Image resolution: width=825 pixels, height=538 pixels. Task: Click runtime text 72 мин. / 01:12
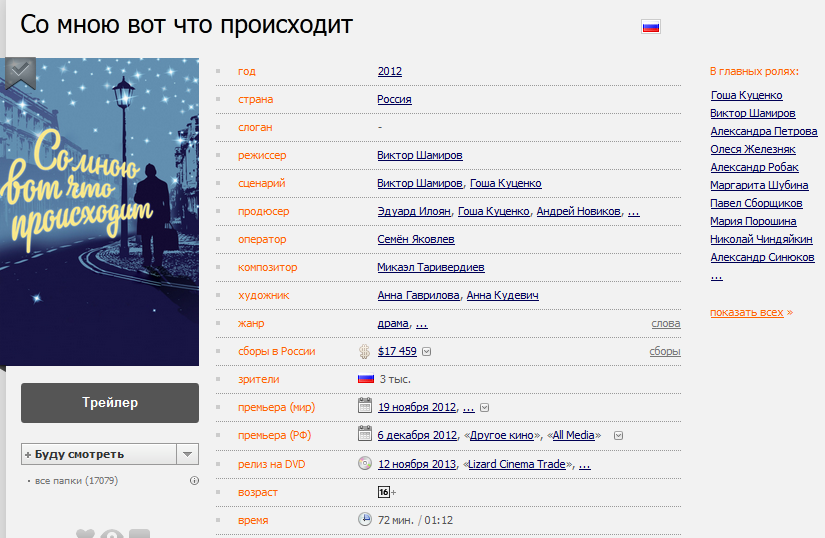415,520
